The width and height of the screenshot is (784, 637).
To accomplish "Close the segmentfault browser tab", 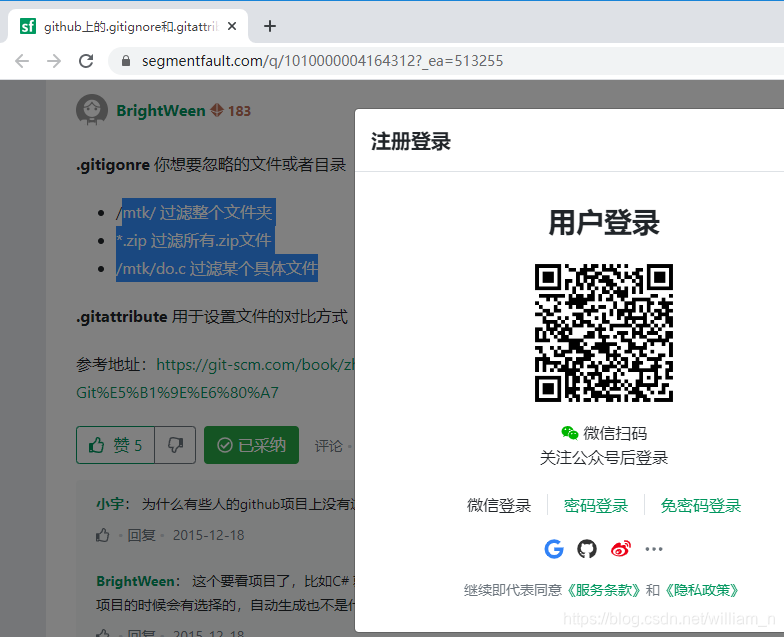I will pos(232,26).
